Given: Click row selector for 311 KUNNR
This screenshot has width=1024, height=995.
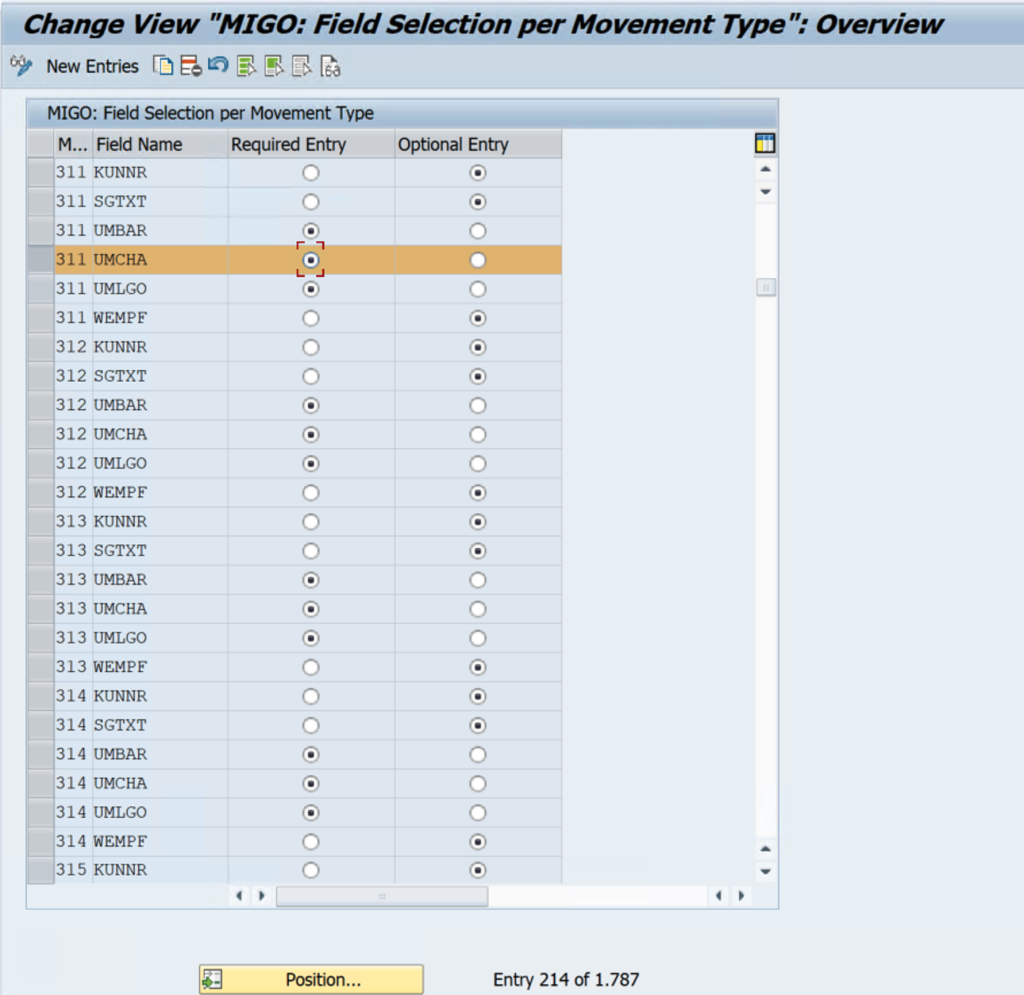Looking at the screenshot, I should point(40,173).
